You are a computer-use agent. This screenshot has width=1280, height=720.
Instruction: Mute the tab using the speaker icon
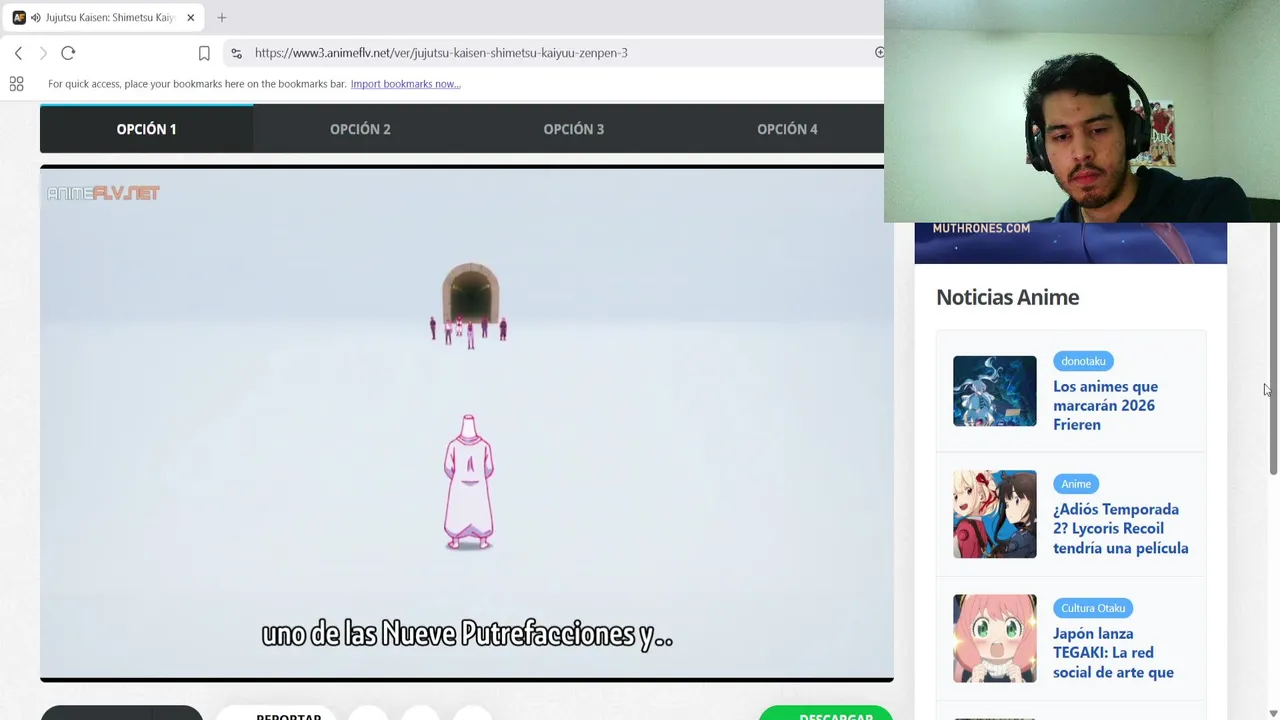36,17
